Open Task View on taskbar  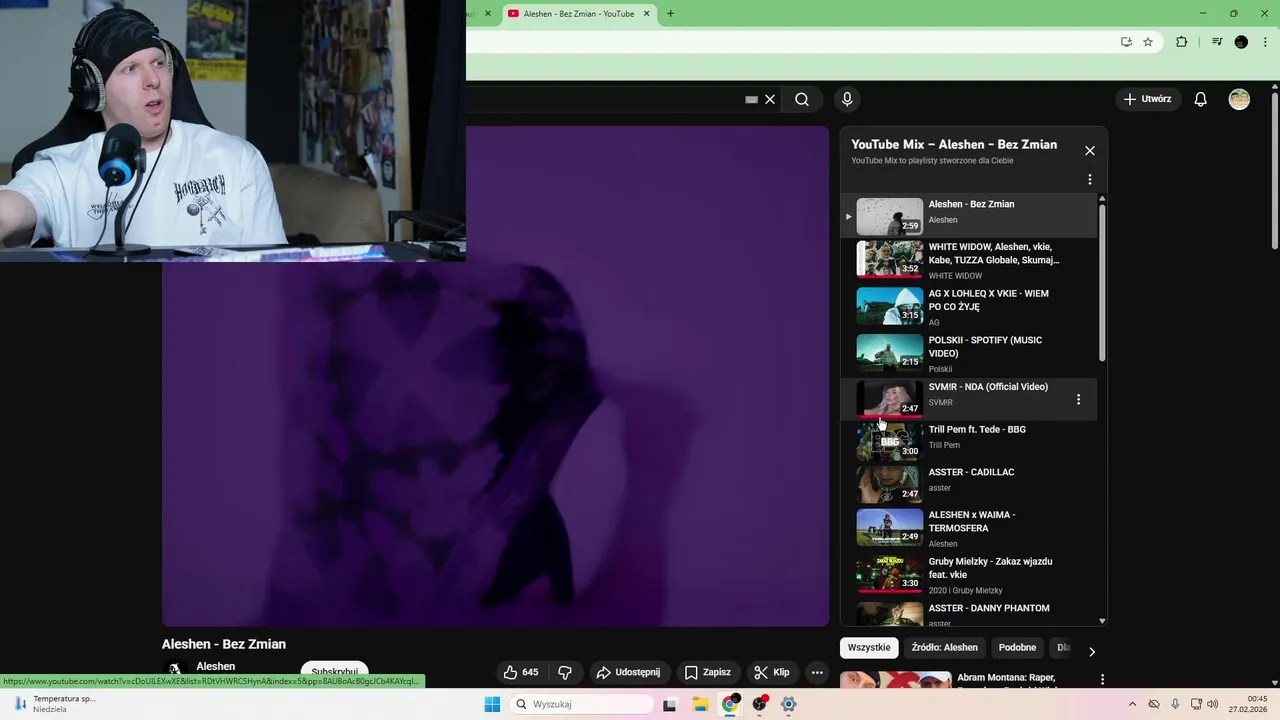tap(670, 704)
